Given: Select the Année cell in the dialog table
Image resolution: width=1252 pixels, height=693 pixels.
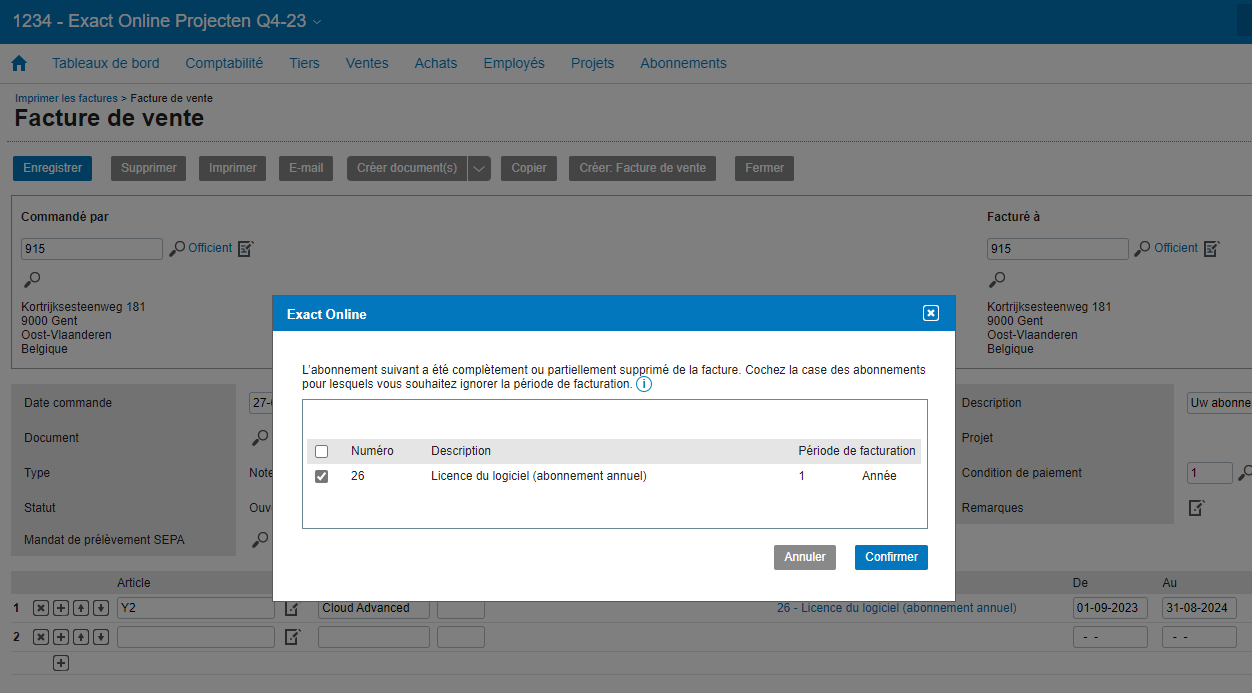Looking at the screenshot, I should point(879,476).
